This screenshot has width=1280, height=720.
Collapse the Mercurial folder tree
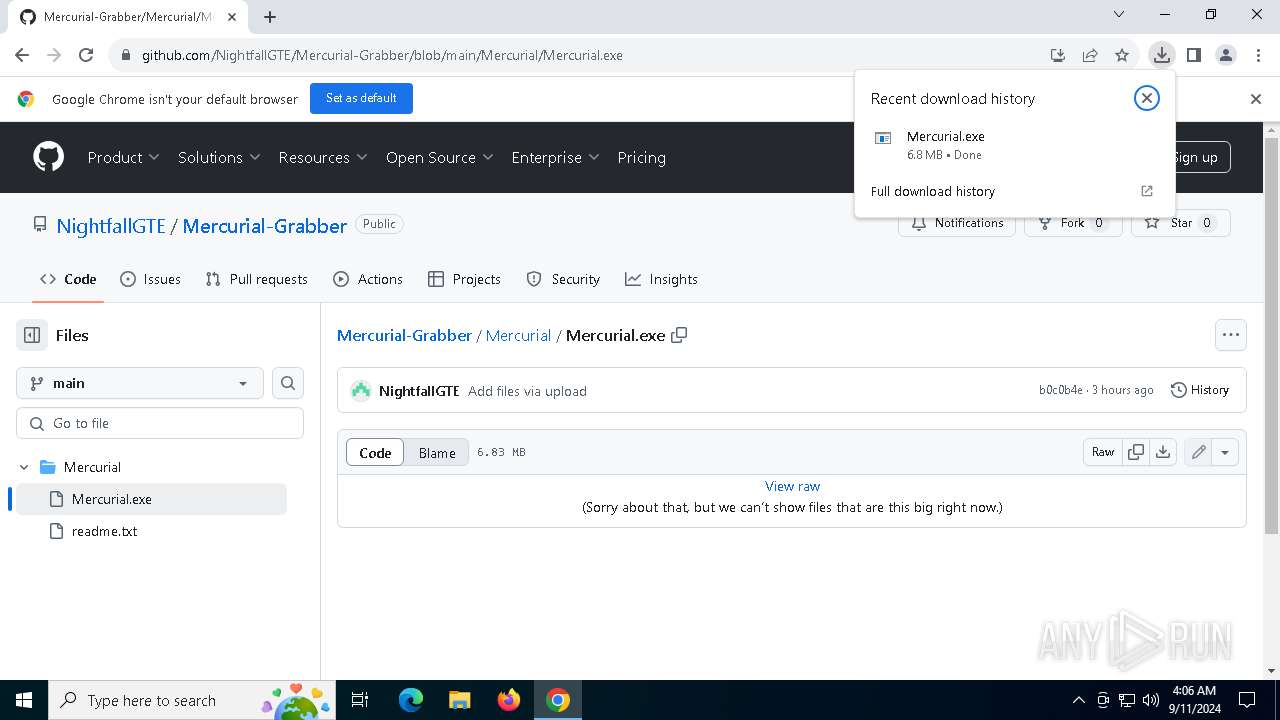[24, 467]
